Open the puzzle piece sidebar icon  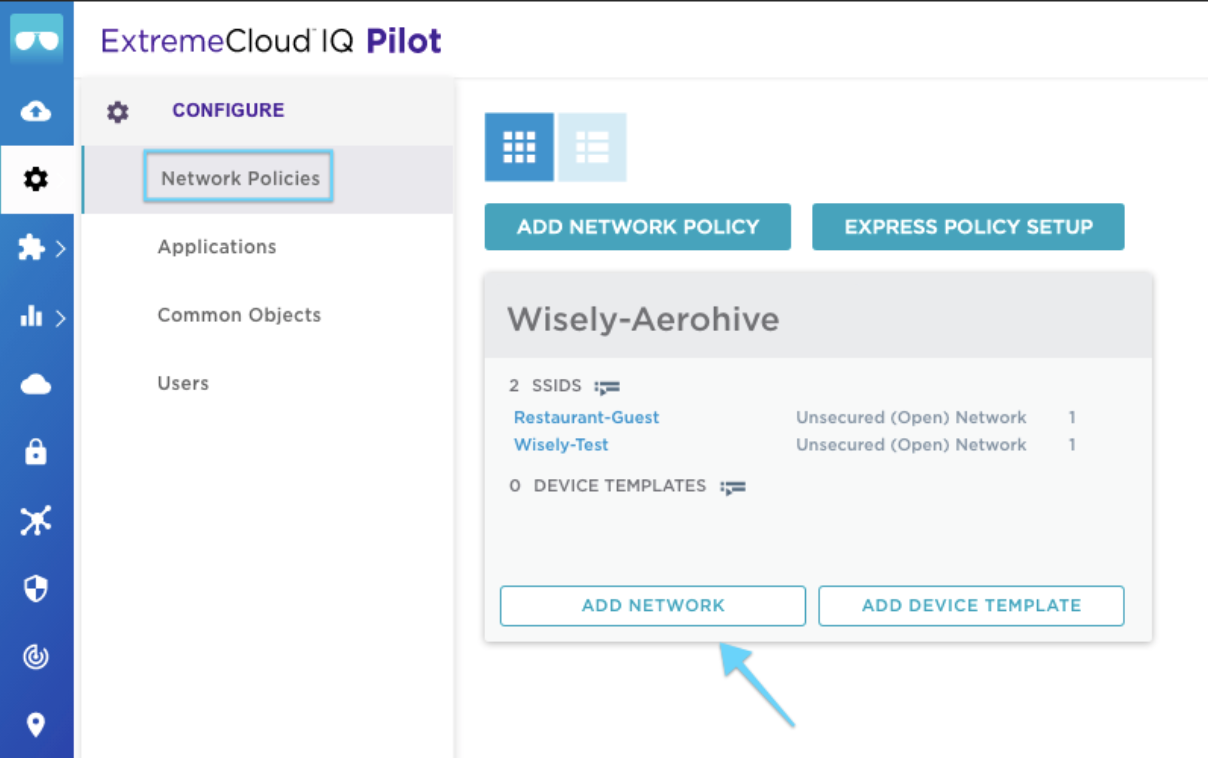[x=32, y=248]
